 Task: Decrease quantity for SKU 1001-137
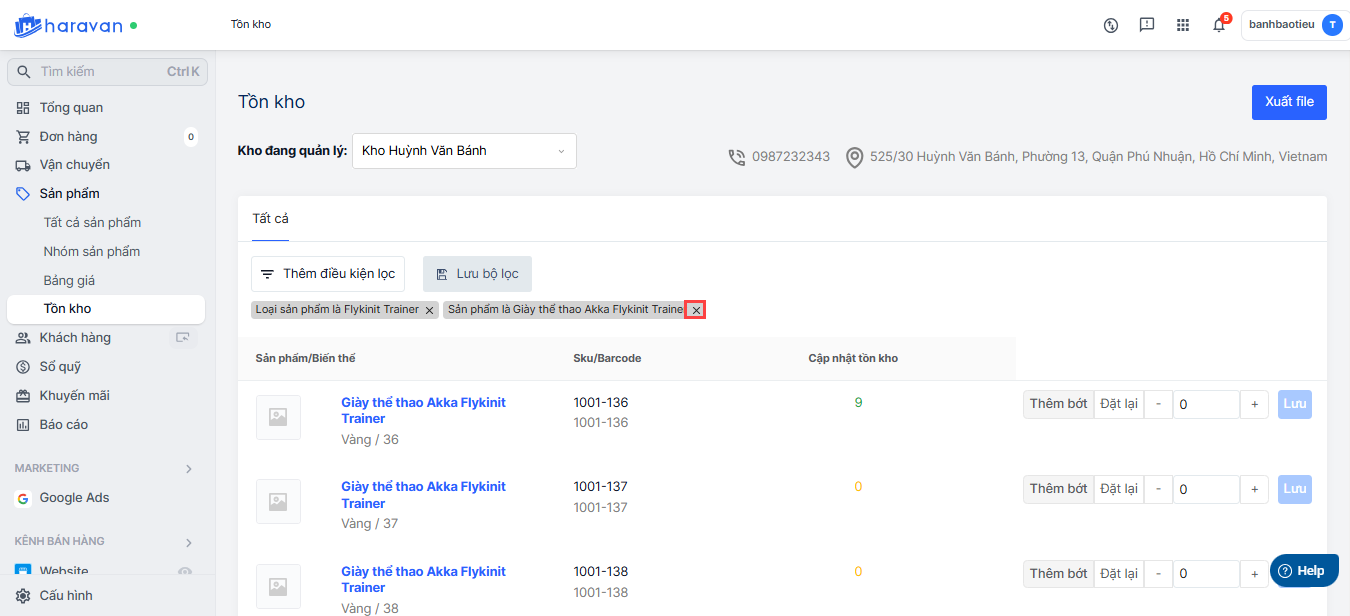coord(1158,489)
